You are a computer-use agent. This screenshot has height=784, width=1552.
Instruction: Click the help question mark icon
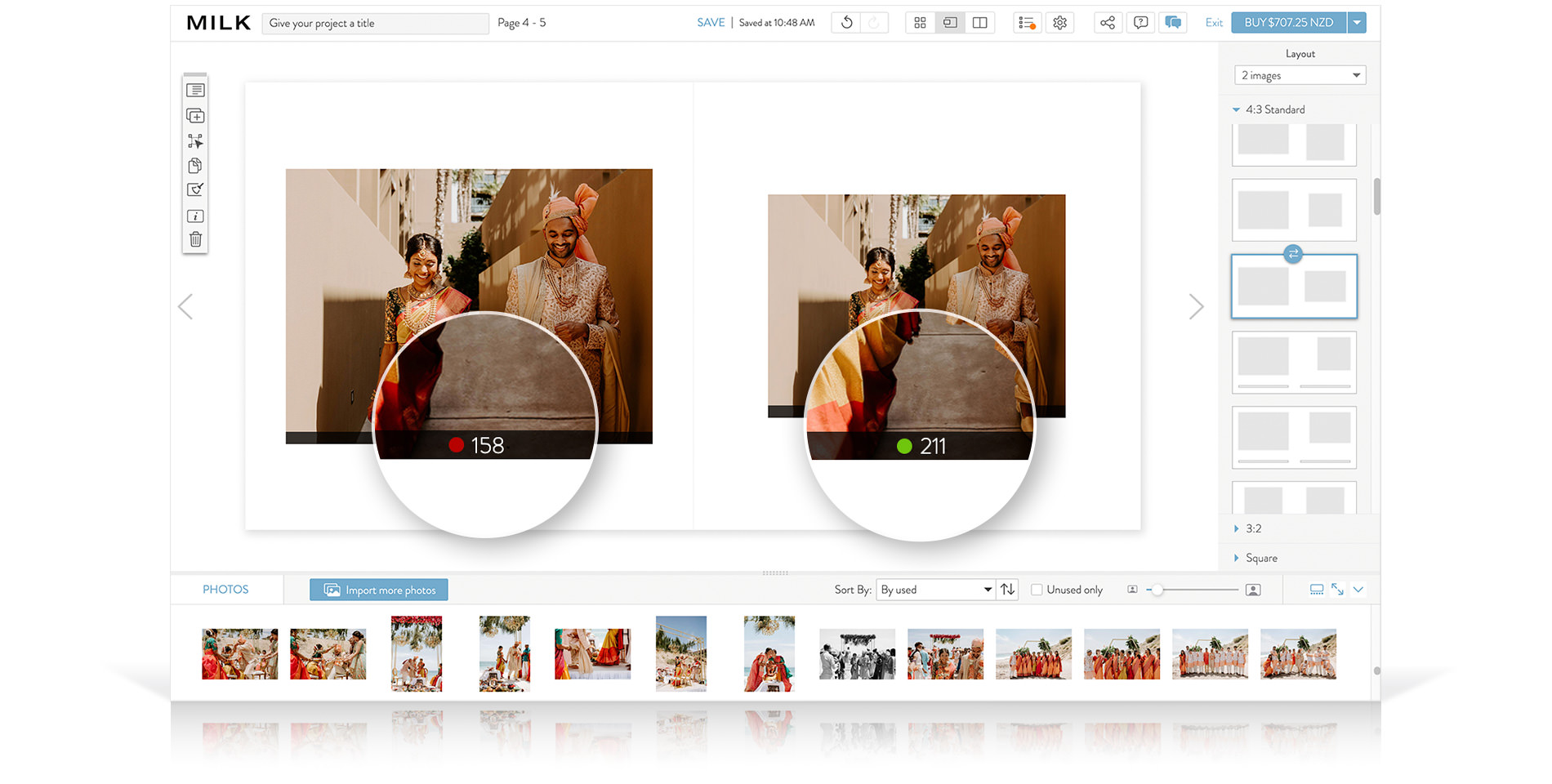click(1140, 22)
